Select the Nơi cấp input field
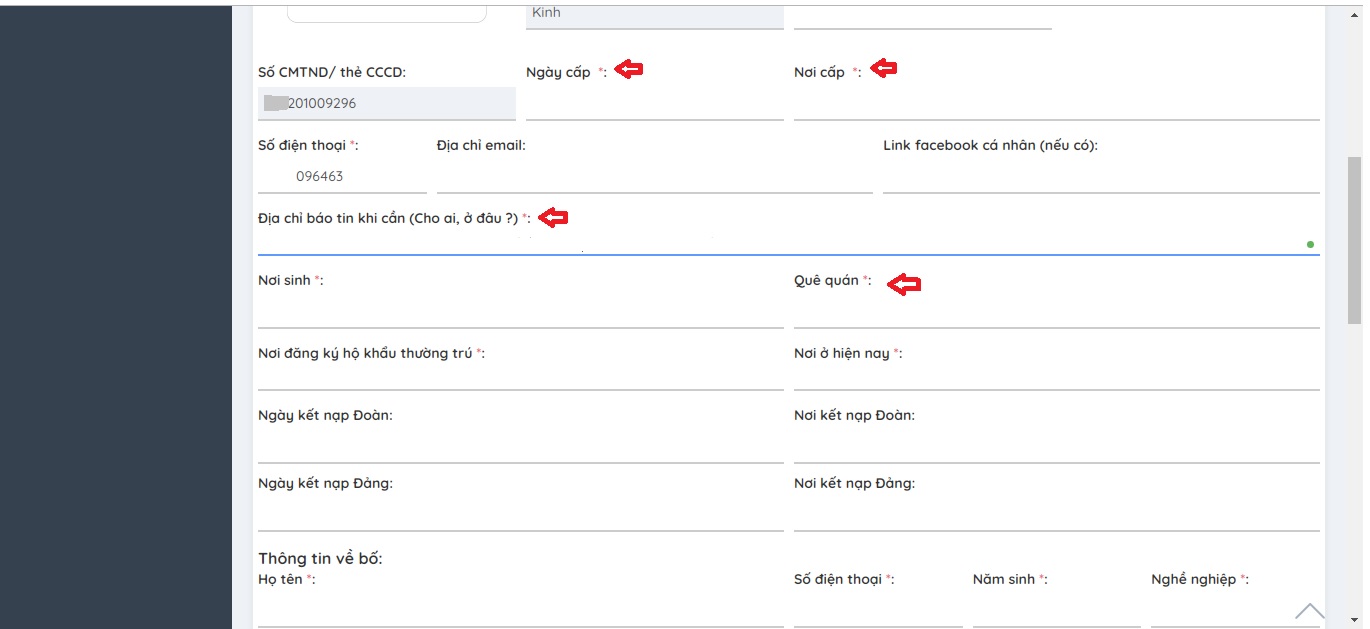 point(1056,104)
